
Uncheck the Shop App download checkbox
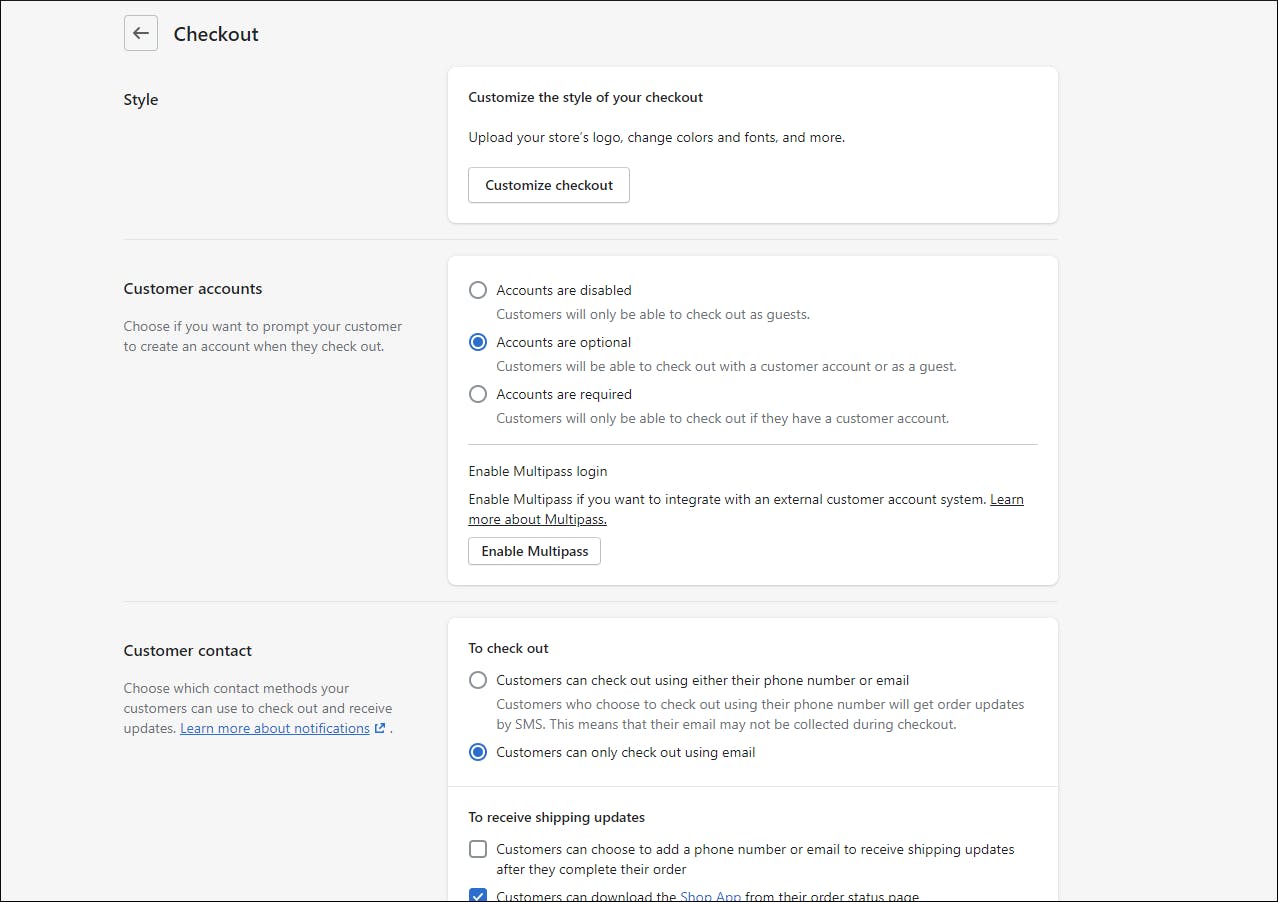pyautogui.click(x=478, y=897)
